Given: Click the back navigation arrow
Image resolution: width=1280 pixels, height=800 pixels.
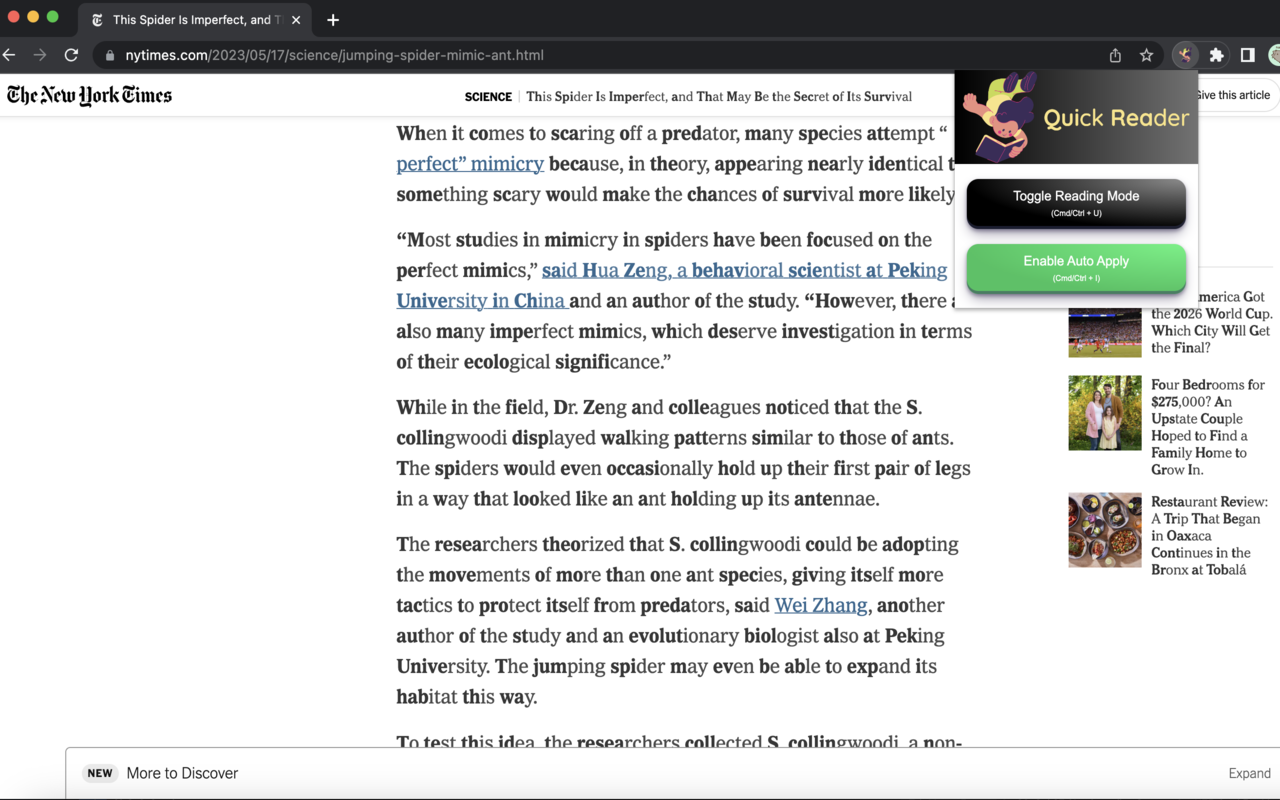Looking at the screenshot, I should pos(10,55).
